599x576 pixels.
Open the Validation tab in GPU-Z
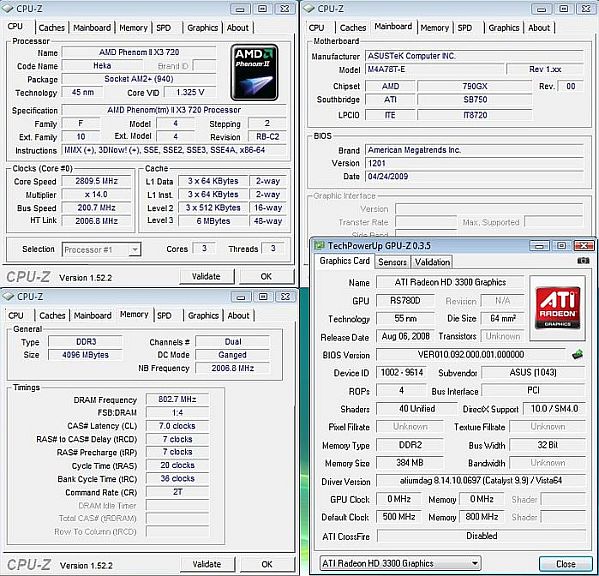coord(432,262)
